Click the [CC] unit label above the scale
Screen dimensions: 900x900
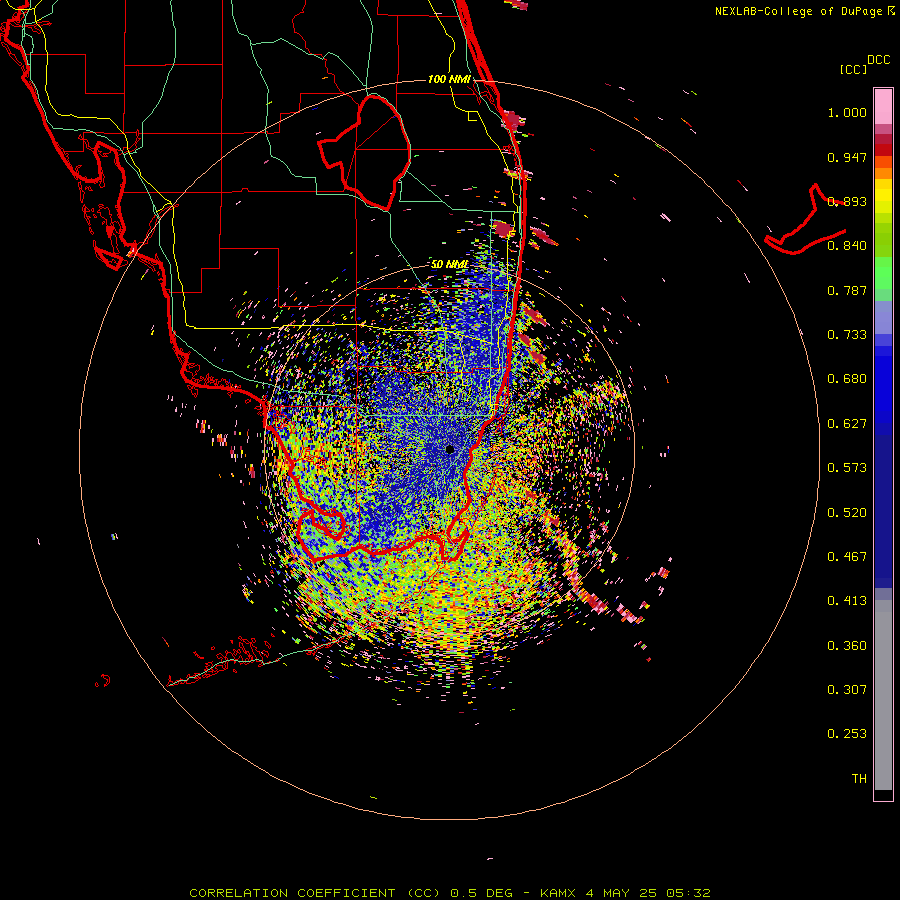click(853, 69)
